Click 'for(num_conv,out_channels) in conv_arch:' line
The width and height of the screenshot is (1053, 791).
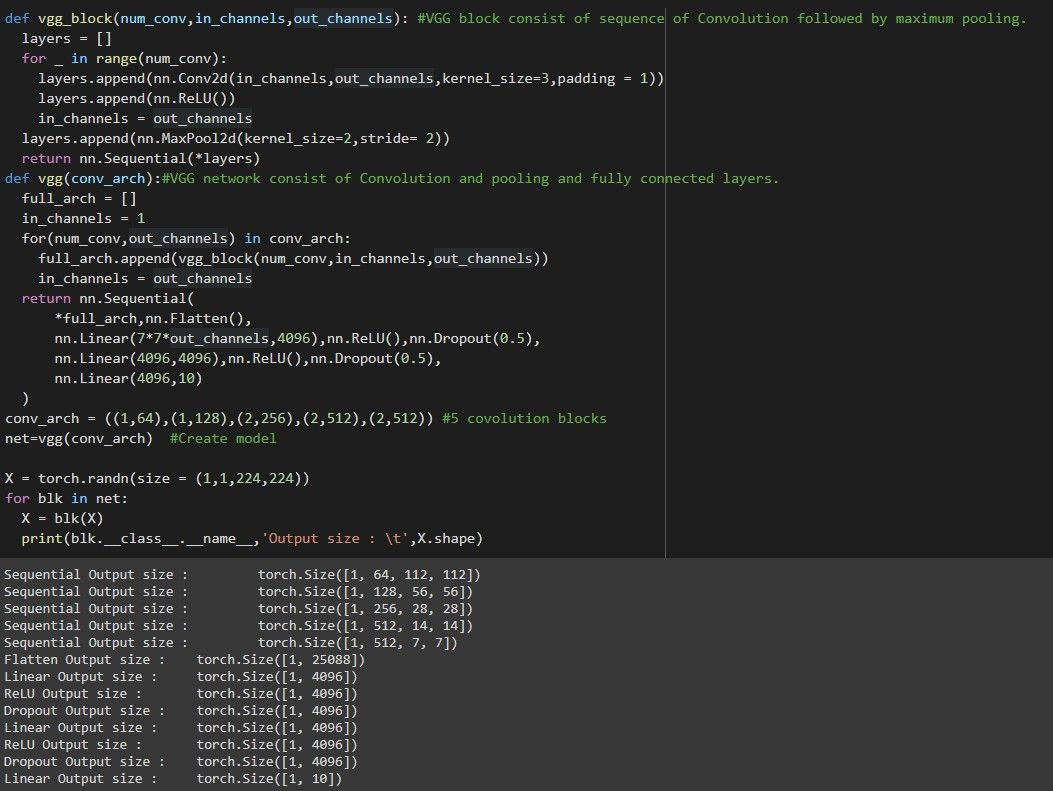tap(185, 238)
